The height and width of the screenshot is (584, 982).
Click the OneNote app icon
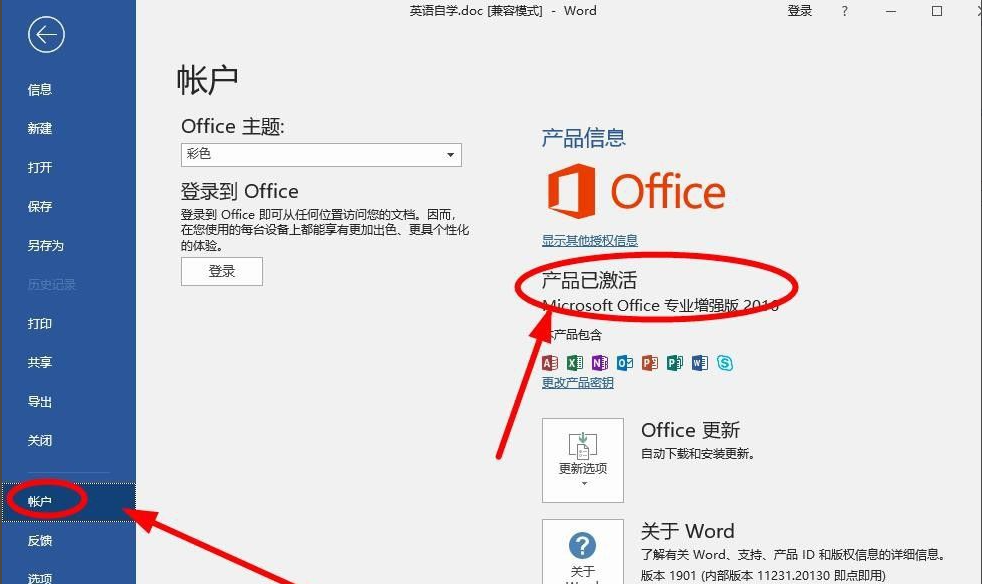click(599, 363)
